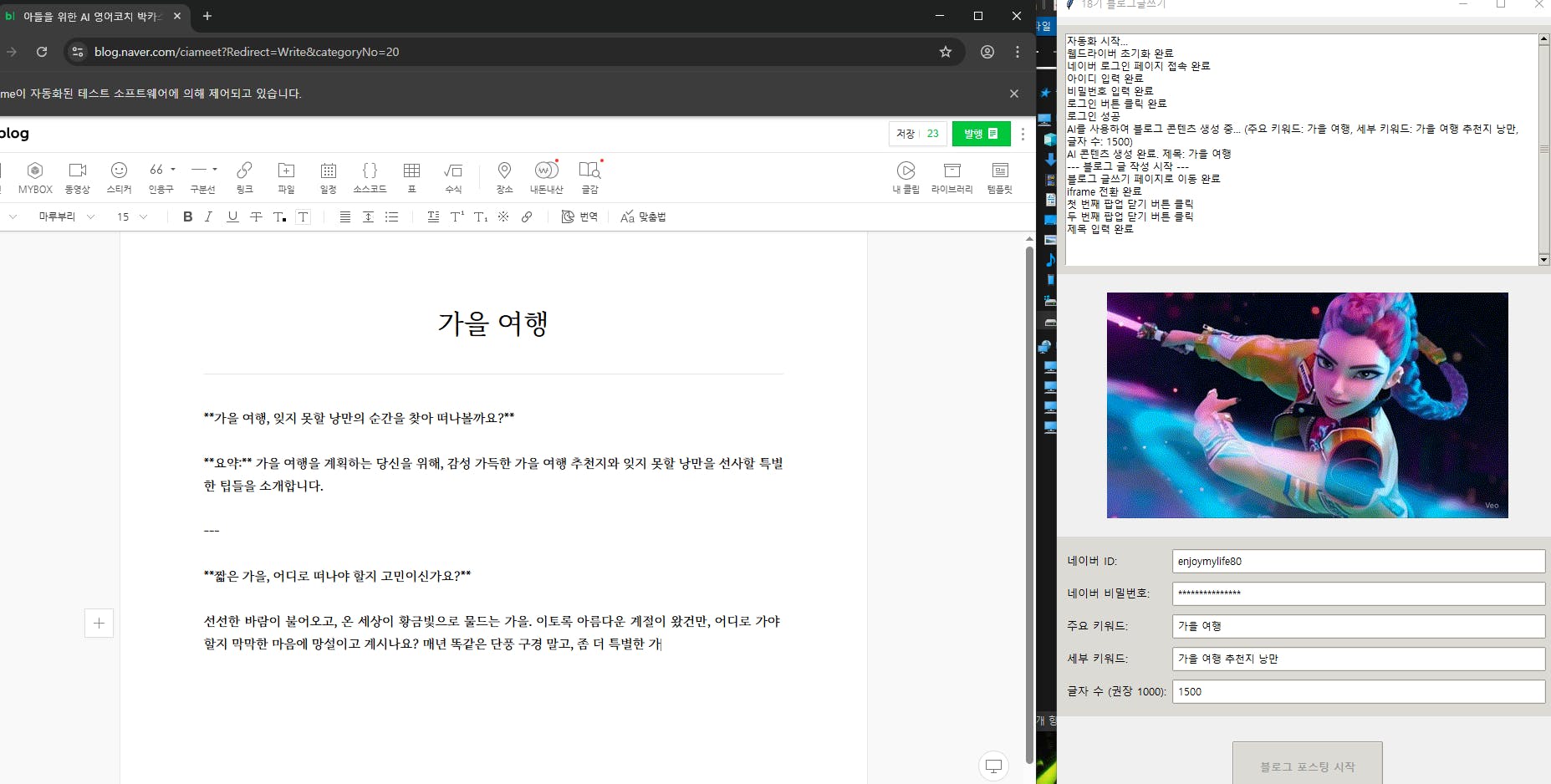The height and width of the screenshot is (784, 1551).
Task: Toggle superscript text
Action: 457,216
